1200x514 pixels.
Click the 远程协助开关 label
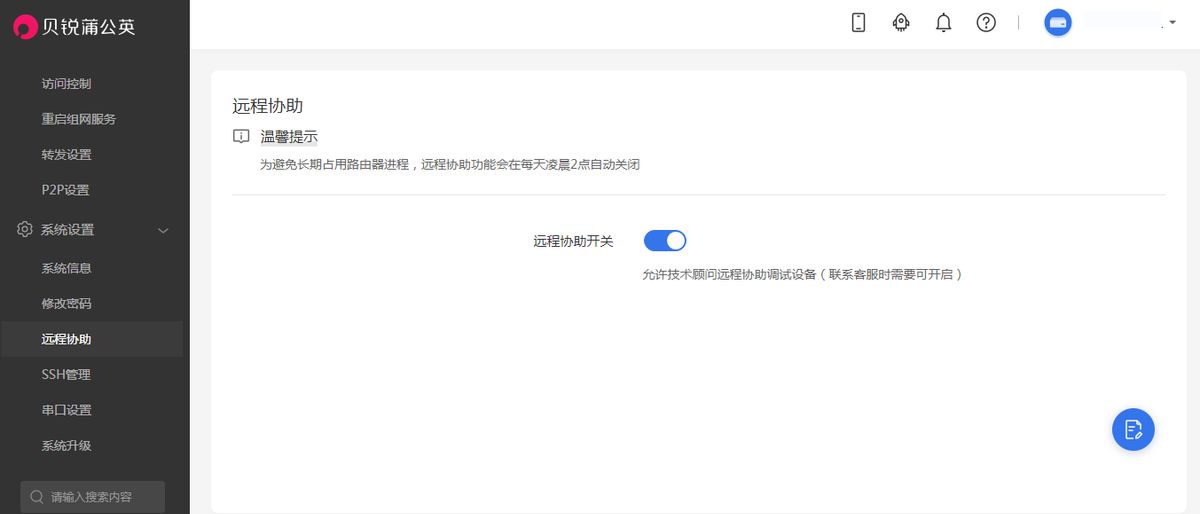pos(573,241)
